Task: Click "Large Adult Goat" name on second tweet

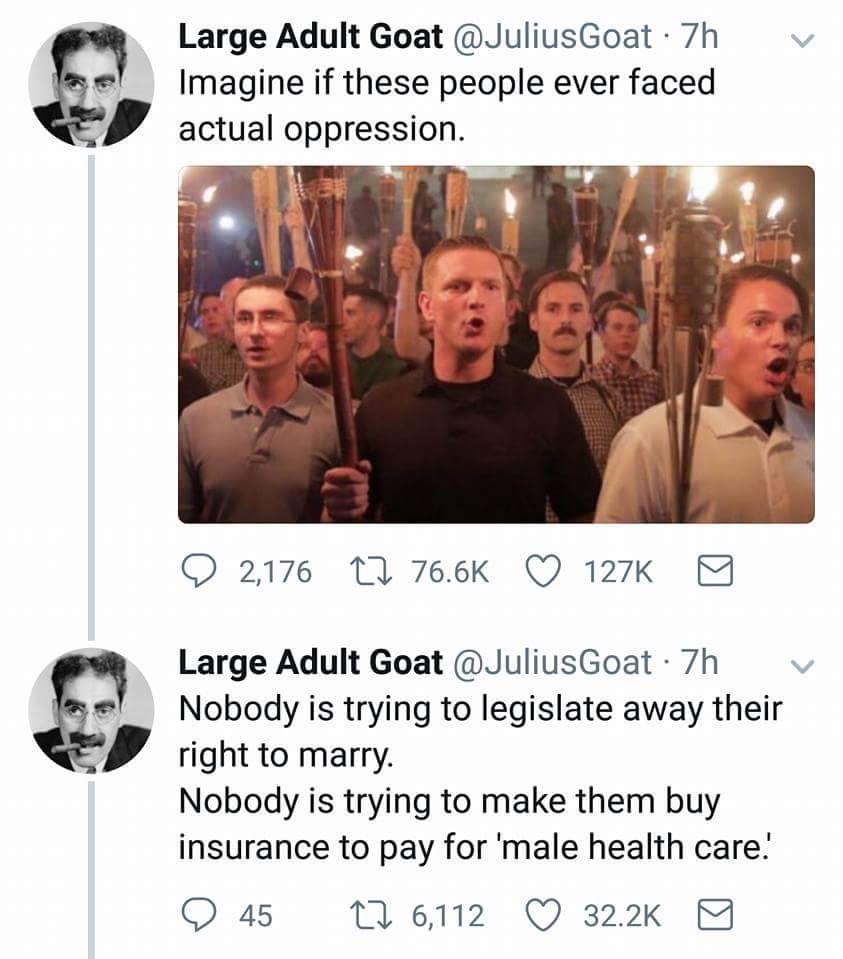Action: [x=310, y=662]
